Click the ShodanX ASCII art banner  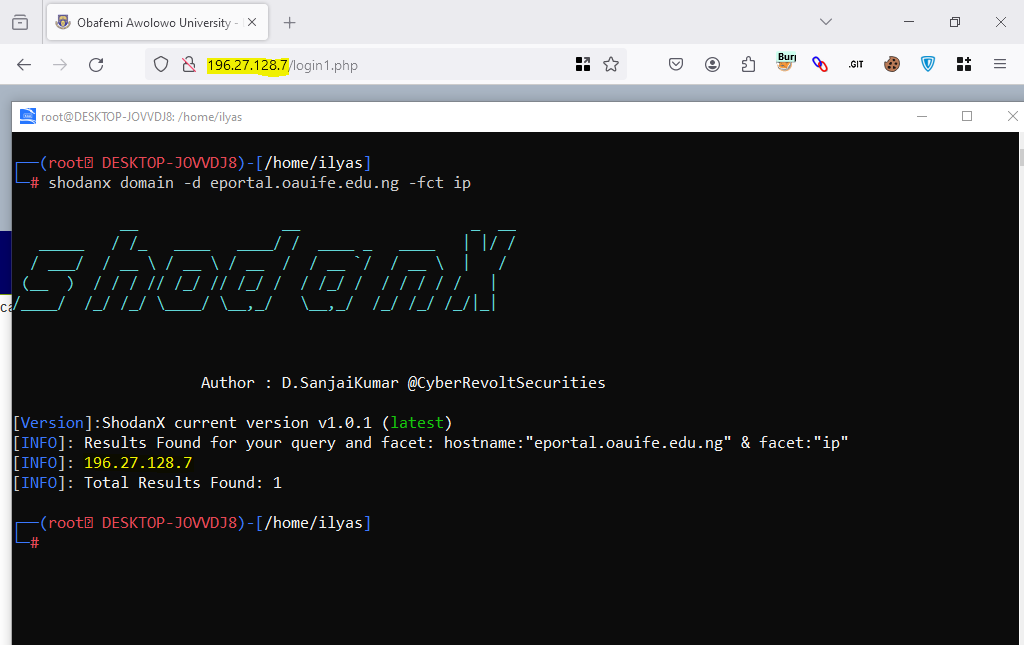[266, 270]
